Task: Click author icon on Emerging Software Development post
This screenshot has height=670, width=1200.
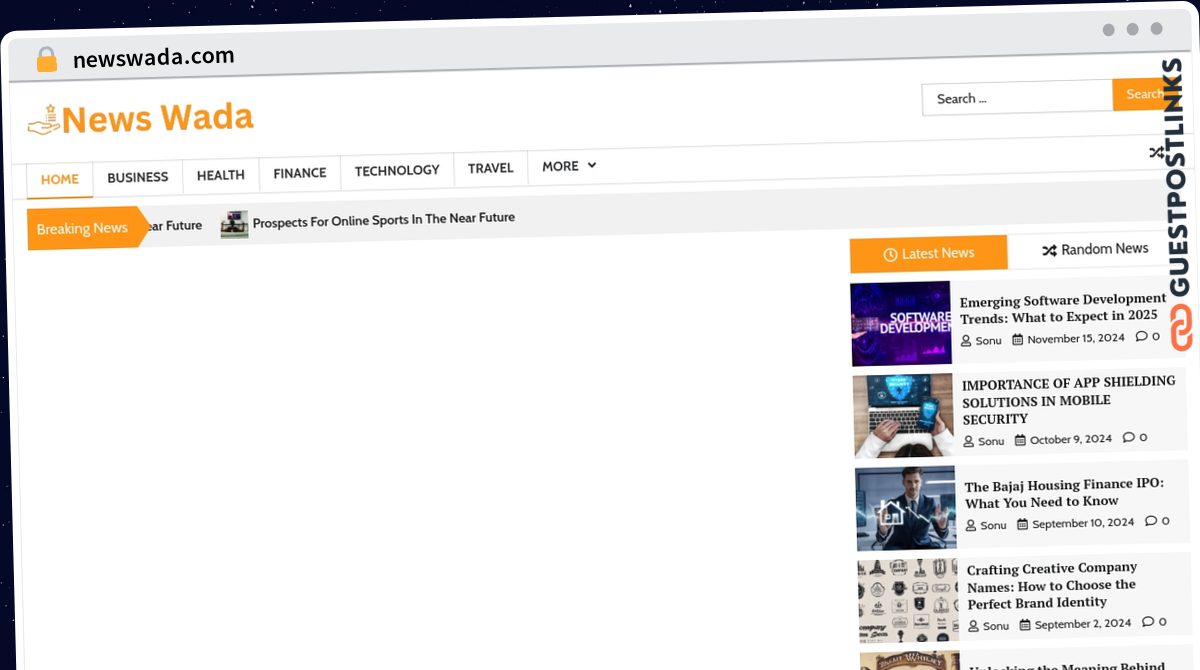Action: (966, 341)
